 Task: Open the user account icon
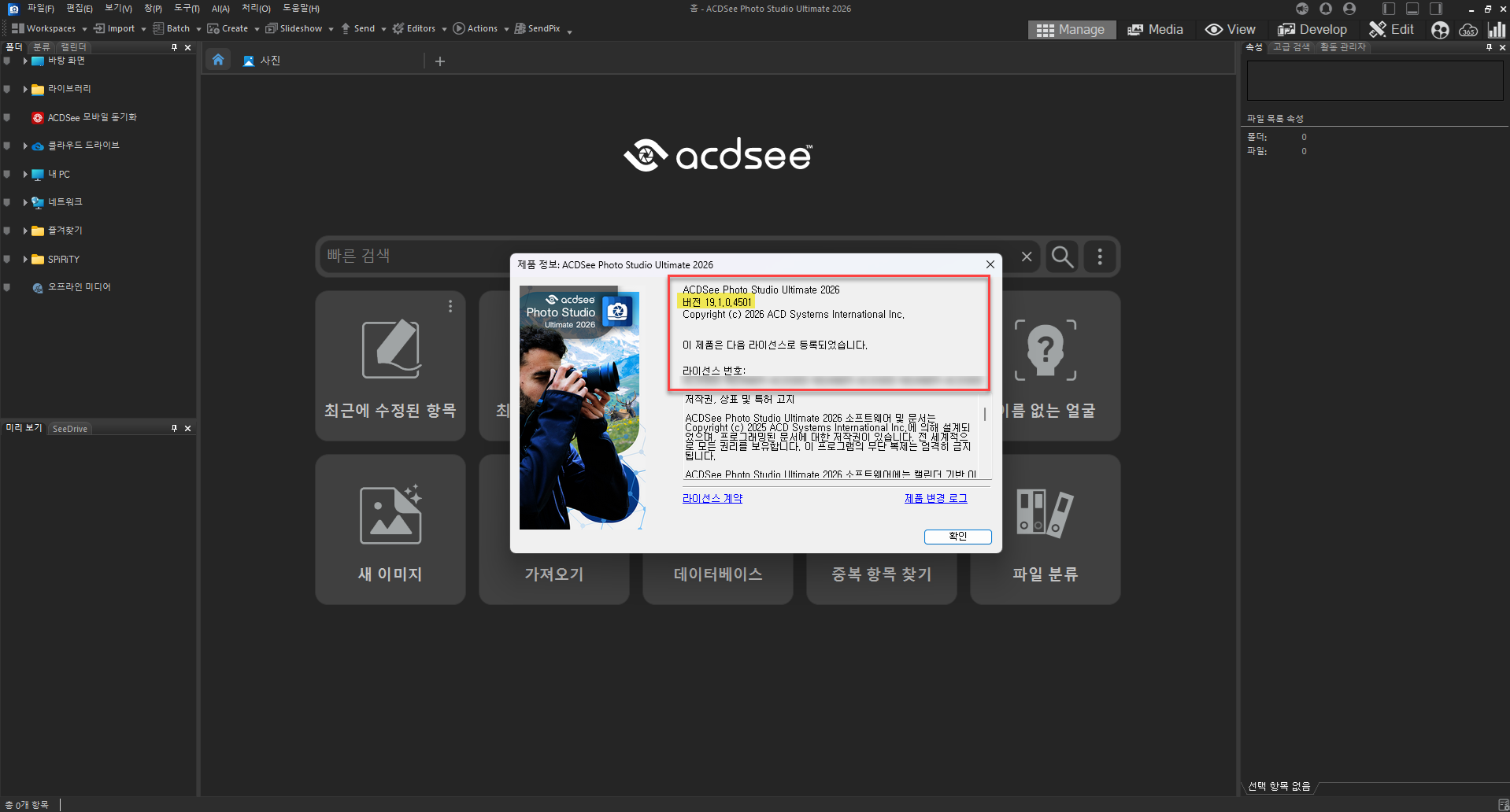tap(1349, 9)
